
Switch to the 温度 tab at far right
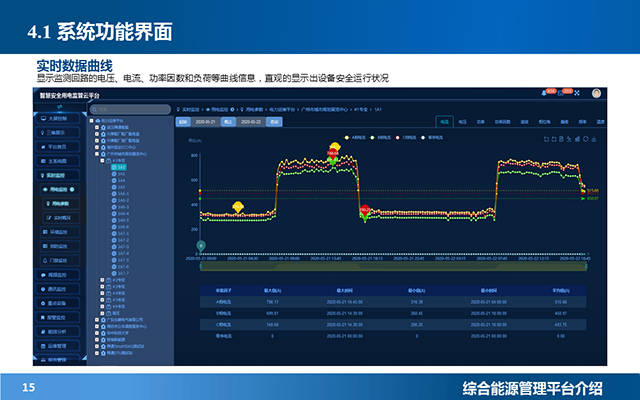(x=600, y=122)
